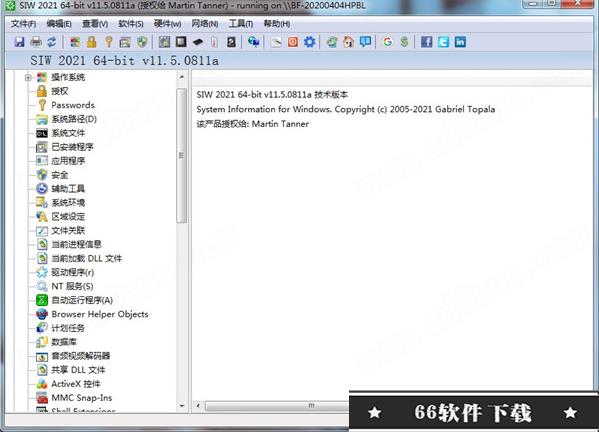Open the 网络(N) menu
599x432 pixels.
tap(205, 24)
